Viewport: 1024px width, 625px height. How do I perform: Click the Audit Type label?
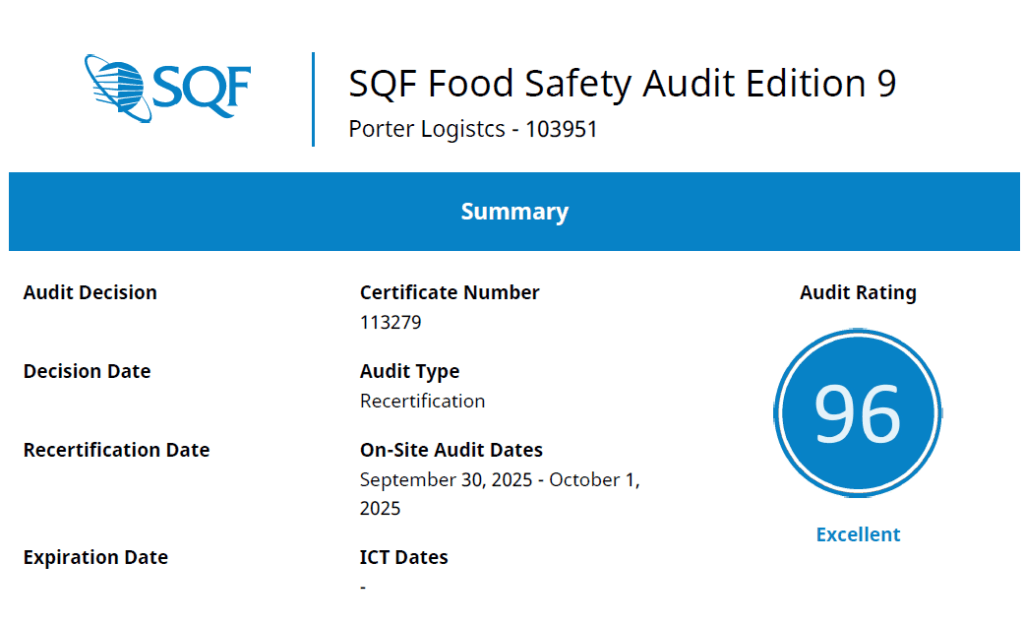[410, 371]
